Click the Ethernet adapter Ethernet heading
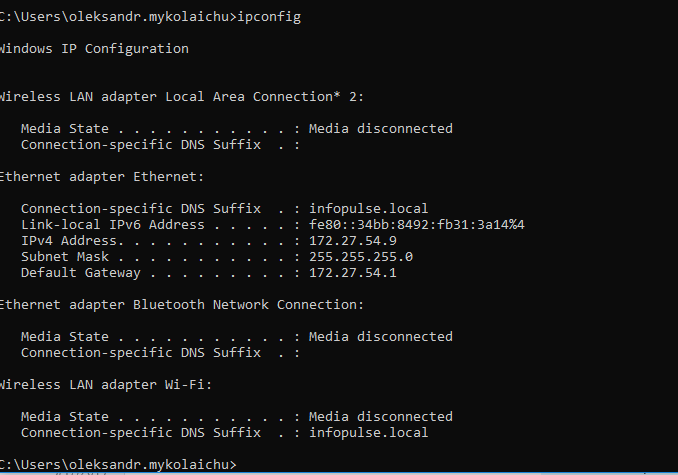The width and height of the screenshot is (678, 475). click(x=101, y=177)
